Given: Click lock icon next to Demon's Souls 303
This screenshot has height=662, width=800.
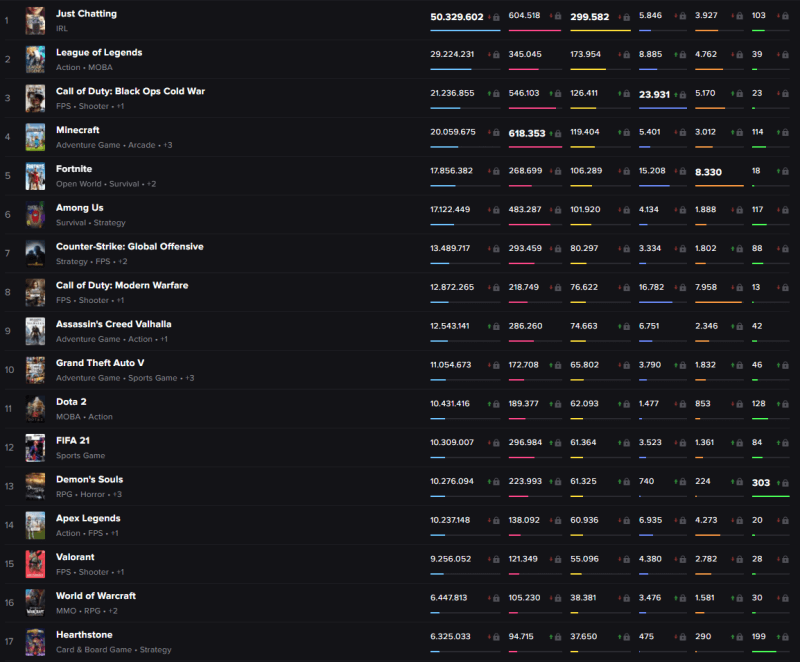Looking at the screenshot, I should point(786,483).
